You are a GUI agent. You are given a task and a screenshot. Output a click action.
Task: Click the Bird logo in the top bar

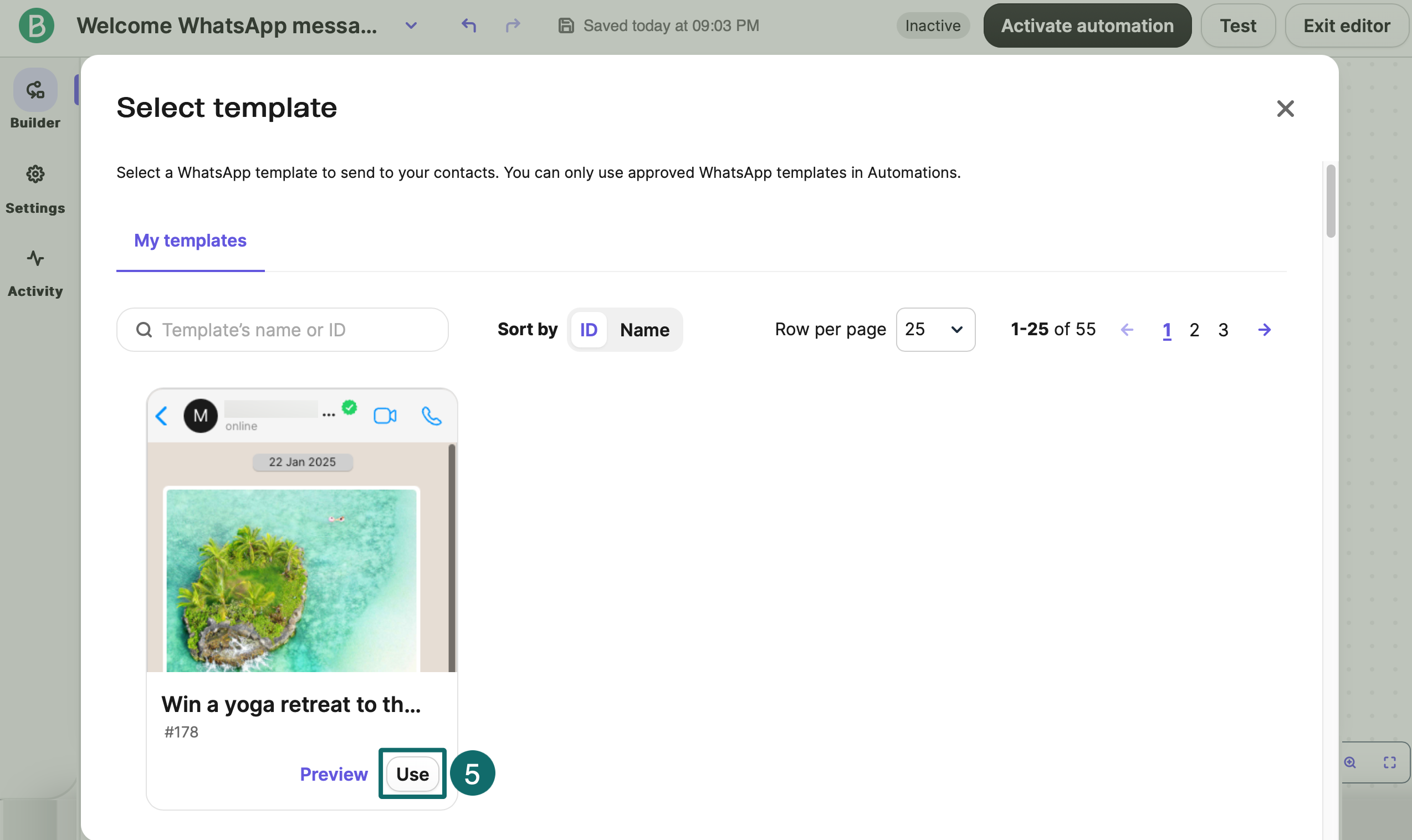pos(35,25)
